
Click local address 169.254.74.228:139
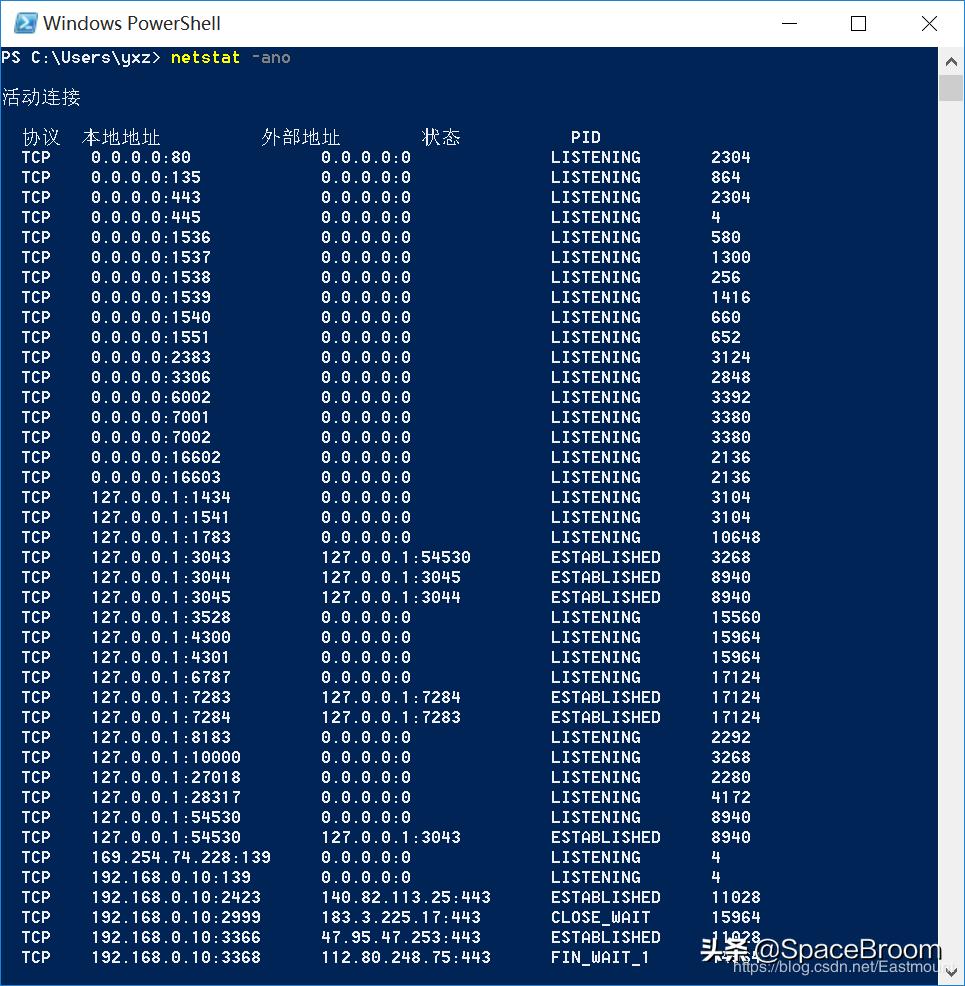(x=181, y=858)
